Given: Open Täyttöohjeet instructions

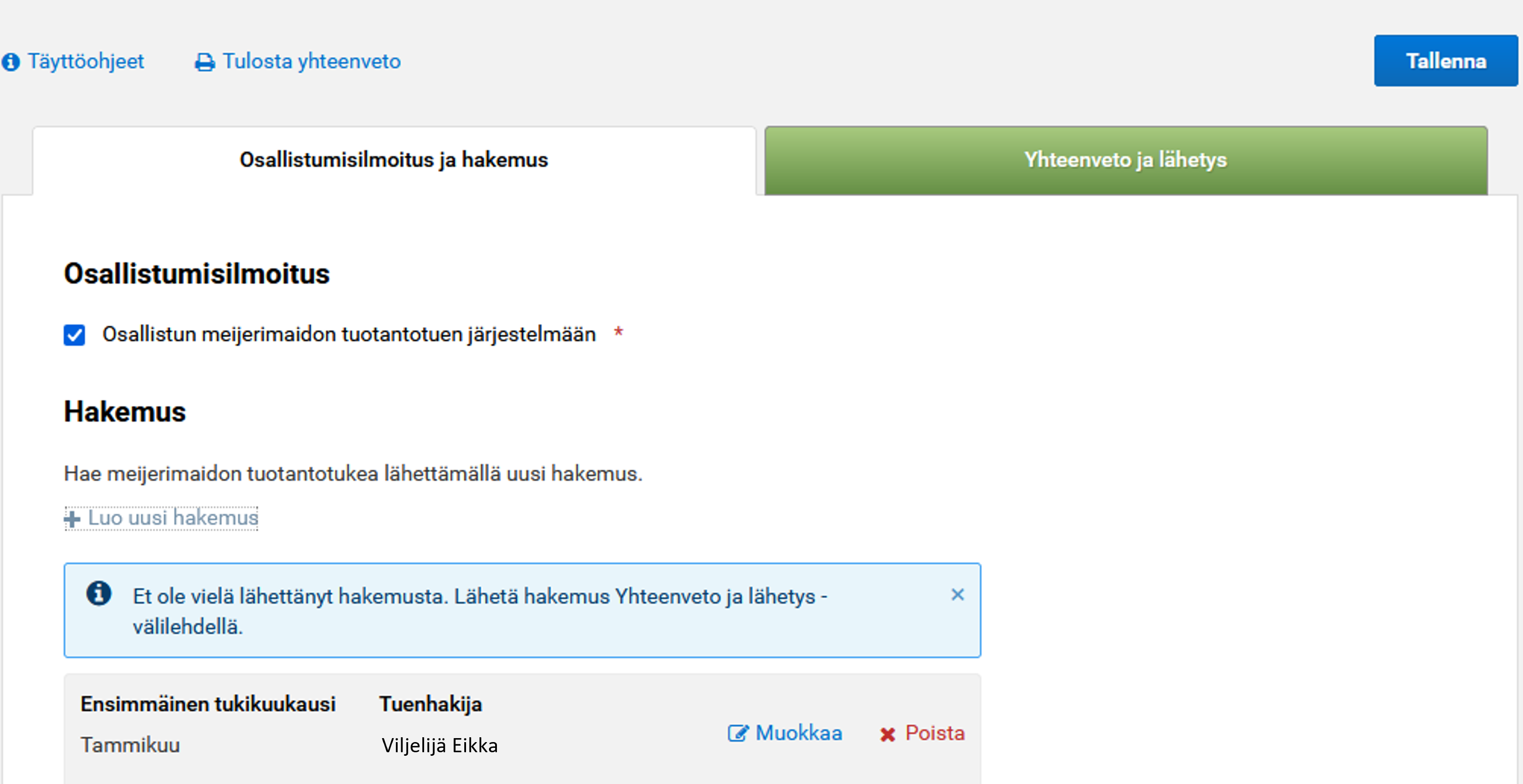Looking at the screenshot, I should [x=86, y=61].
